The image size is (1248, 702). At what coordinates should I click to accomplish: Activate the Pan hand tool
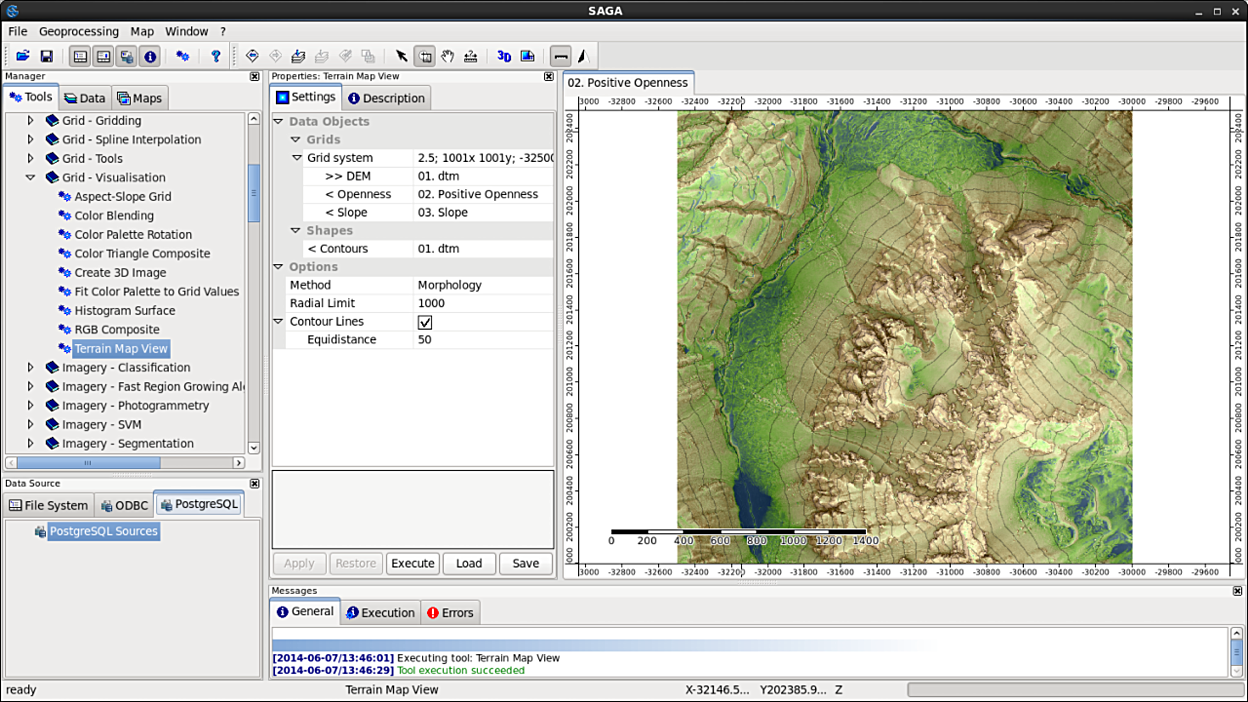[x=448, y=56]
